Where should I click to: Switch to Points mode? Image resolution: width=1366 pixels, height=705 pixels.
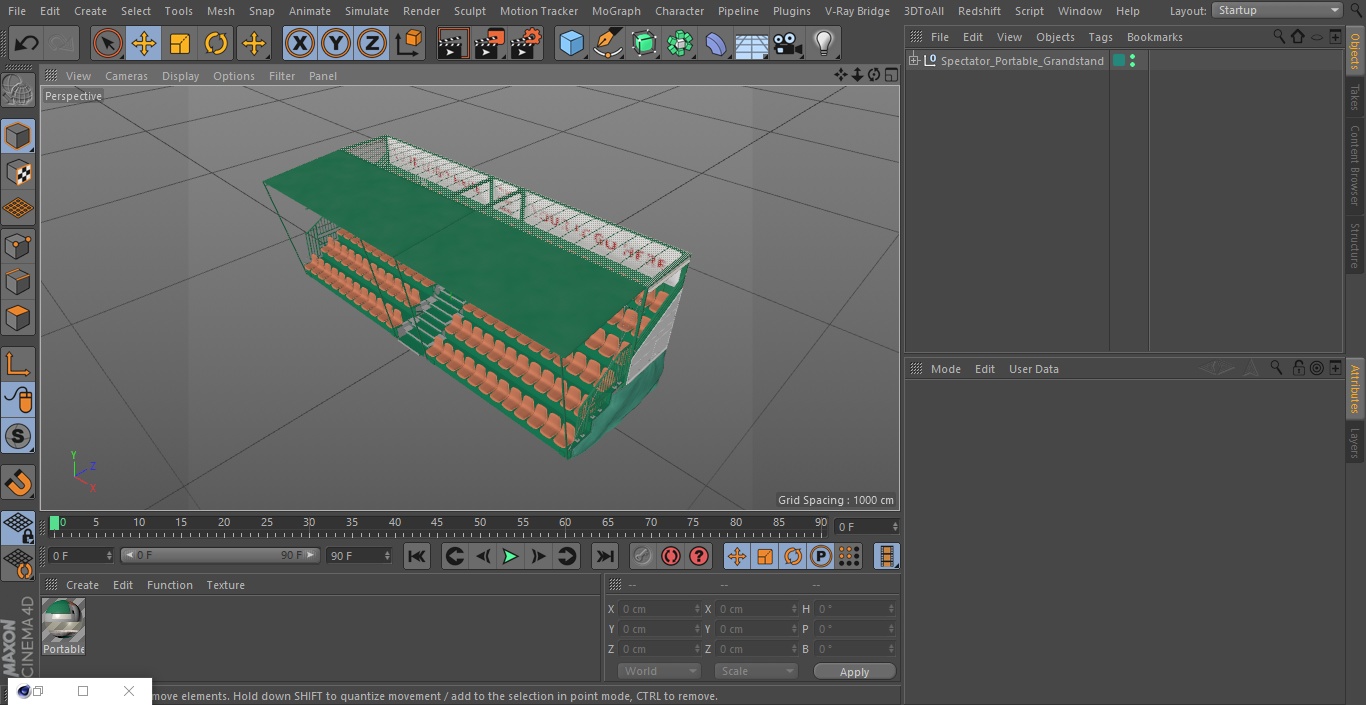point(18,245)
